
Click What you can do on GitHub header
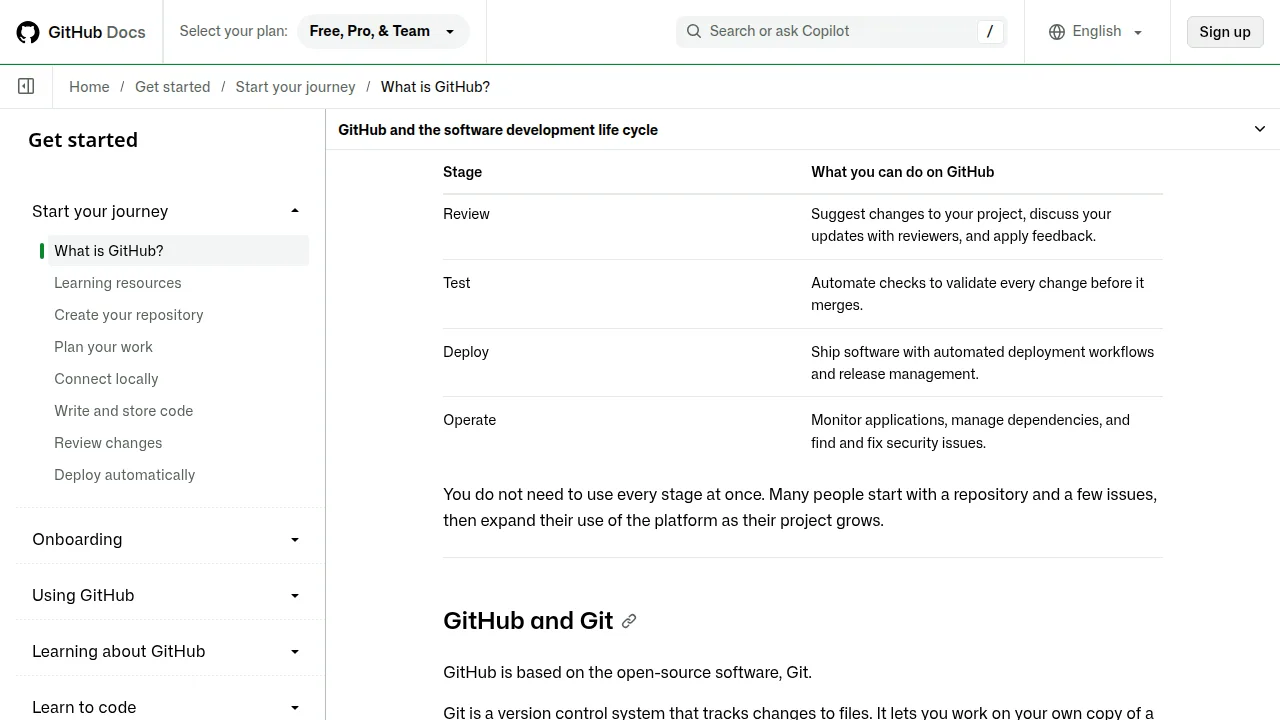pos(903,172)
